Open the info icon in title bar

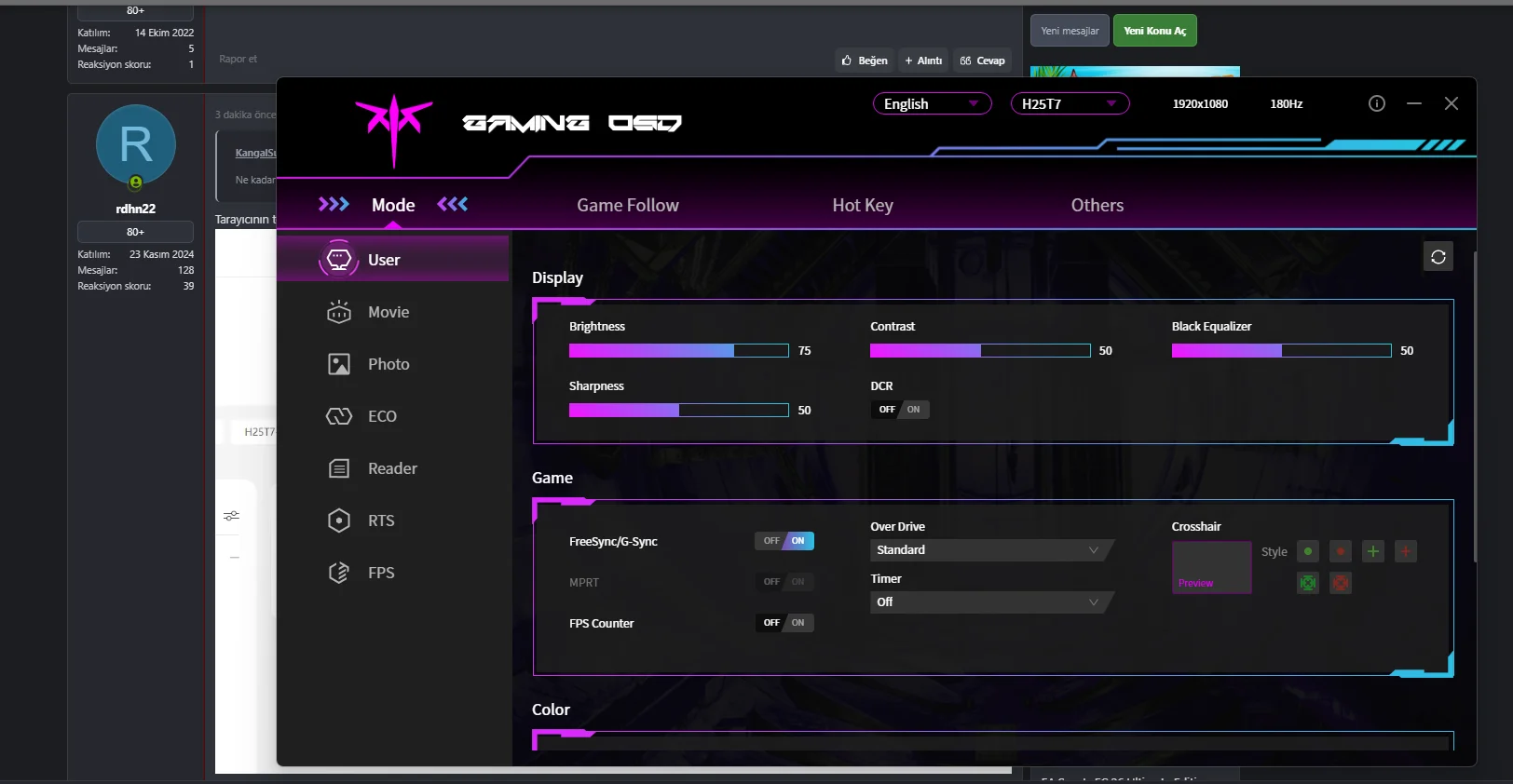[x=1377, y=103]
